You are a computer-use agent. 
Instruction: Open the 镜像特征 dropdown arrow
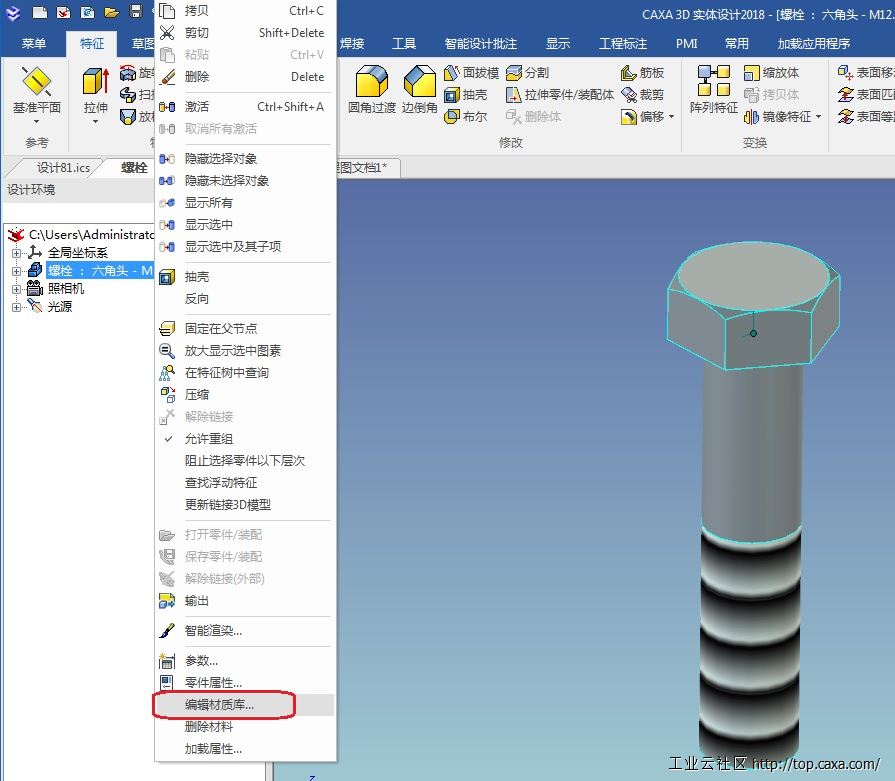pos(818,117)
